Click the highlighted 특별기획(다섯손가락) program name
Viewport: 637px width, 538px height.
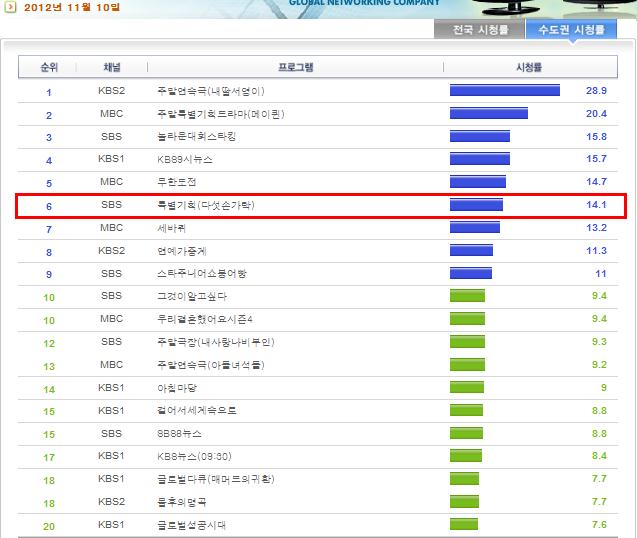pos(206,205)
